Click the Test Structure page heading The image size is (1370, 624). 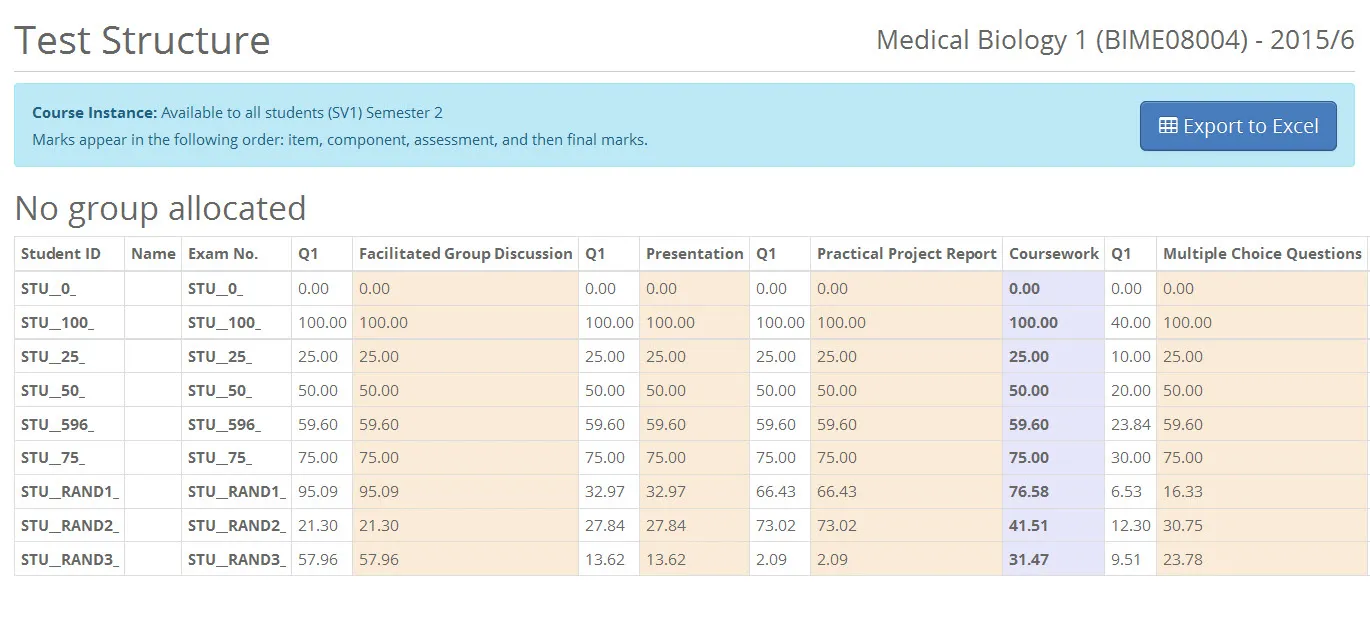[142, 40]
